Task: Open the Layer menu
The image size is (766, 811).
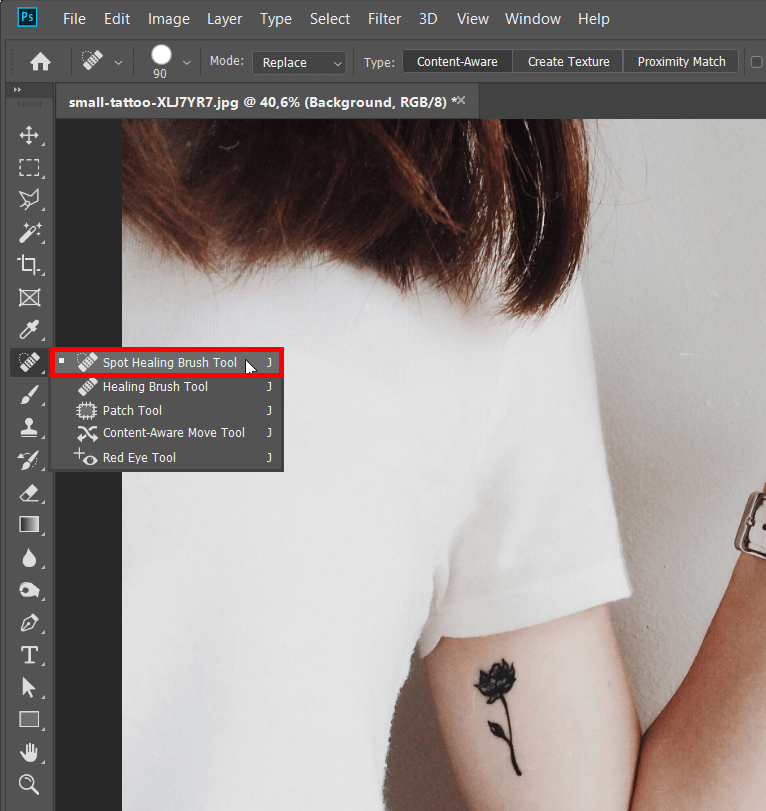Action: pos(224,19)
